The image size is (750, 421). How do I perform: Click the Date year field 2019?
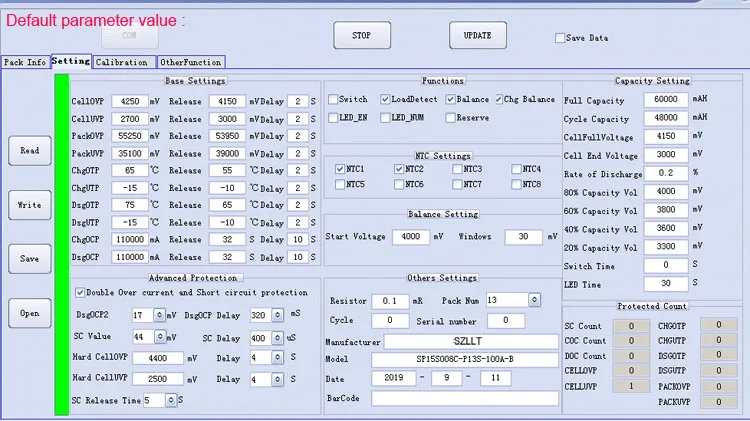(x=393, y=378)
